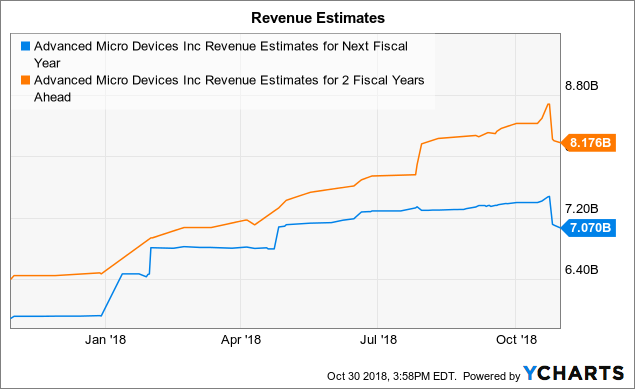Select the Next Fiscal Year legend label
This screenshot has width=635, height=389.
(221, 54)
